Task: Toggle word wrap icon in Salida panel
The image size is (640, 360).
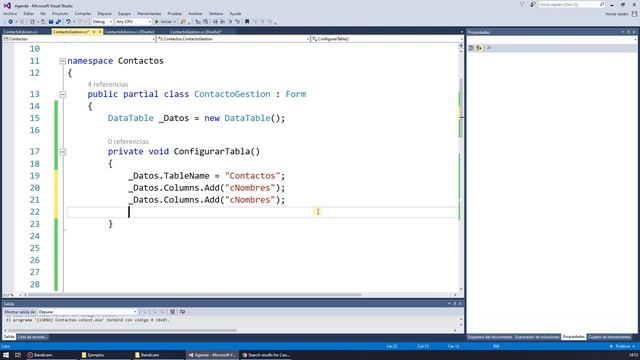Action: click(182, 312)
